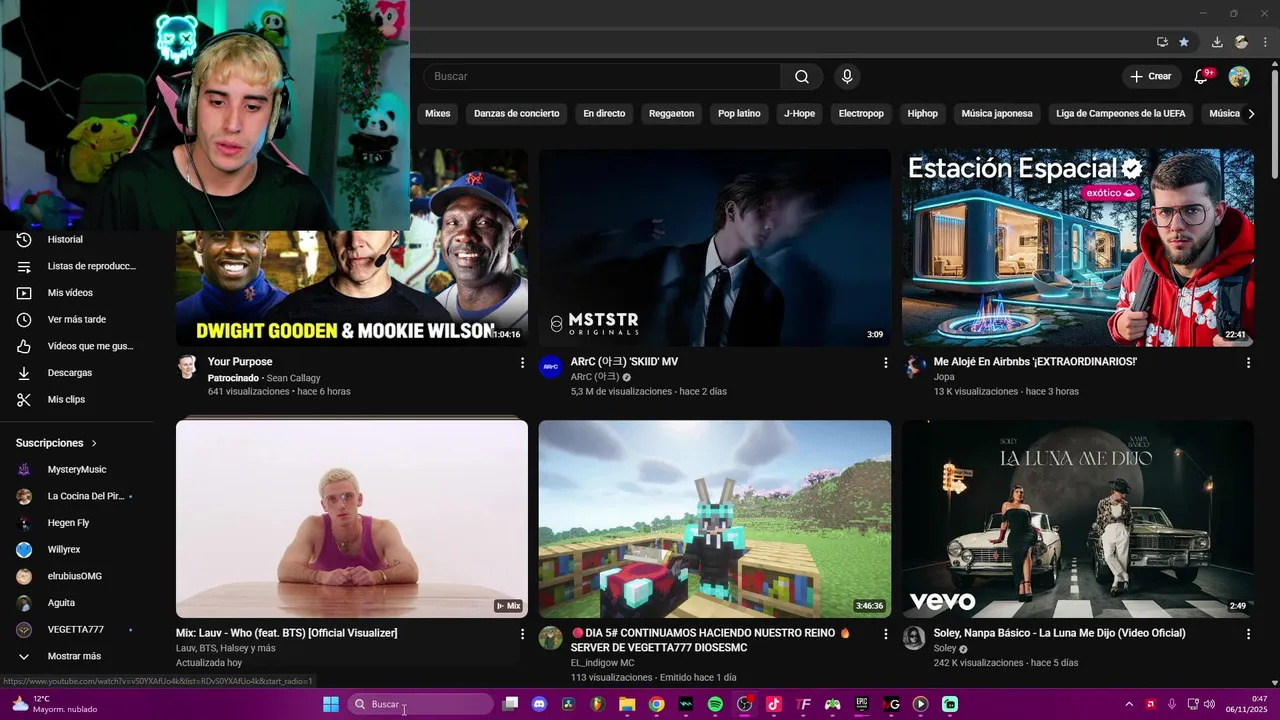Open elrubiusOMG subscription

[x=77, y=577]
